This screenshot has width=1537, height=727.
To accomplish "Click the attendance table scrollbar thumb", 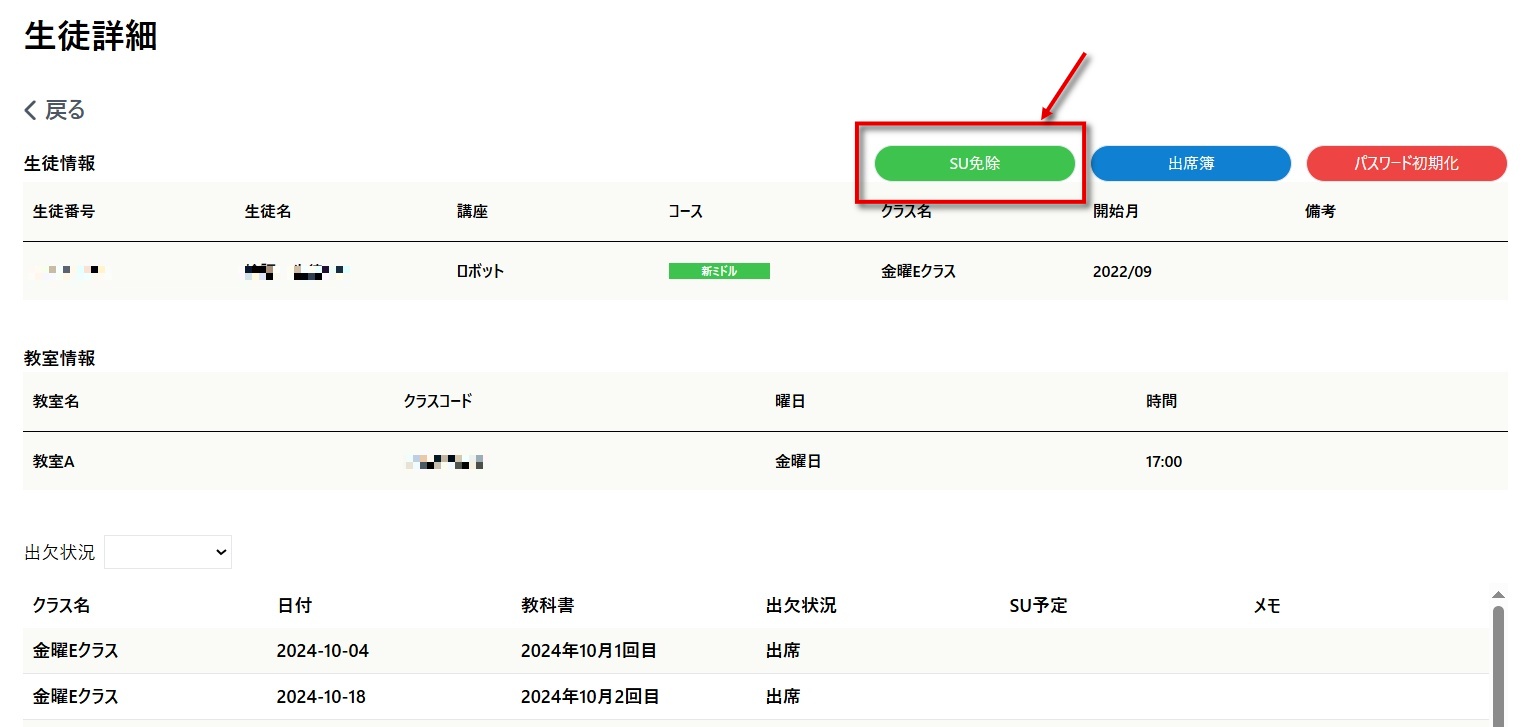I will click(1497, 660).
